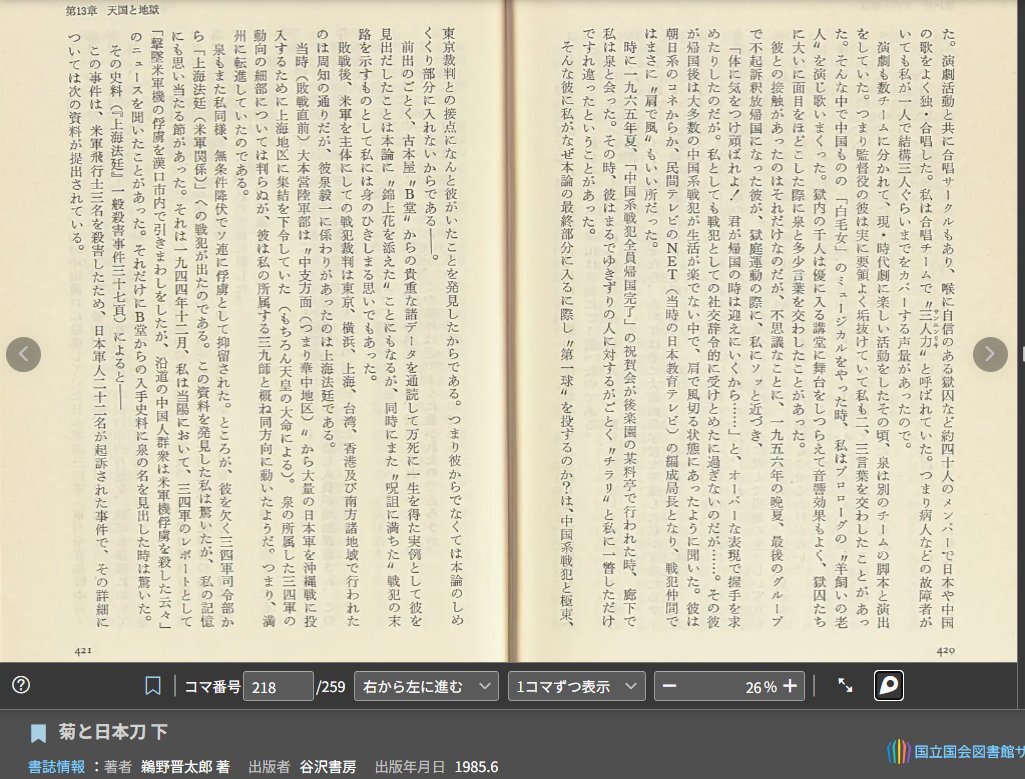The width and height of the screenshot is (1025, 779).
Task: Toggle the full-text search magnifier icon
Action: coord(888,686)
